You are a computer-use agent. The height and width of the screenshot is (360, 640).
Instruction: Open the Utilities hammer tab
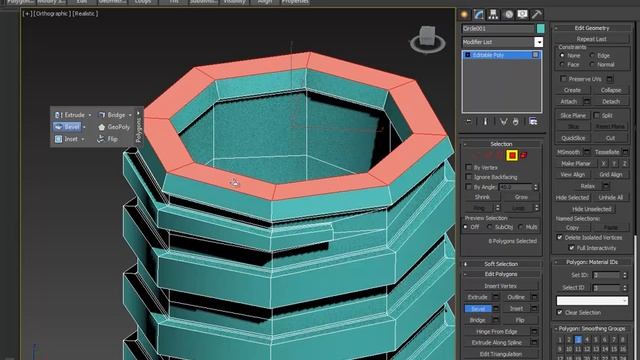tap(537, 15)
